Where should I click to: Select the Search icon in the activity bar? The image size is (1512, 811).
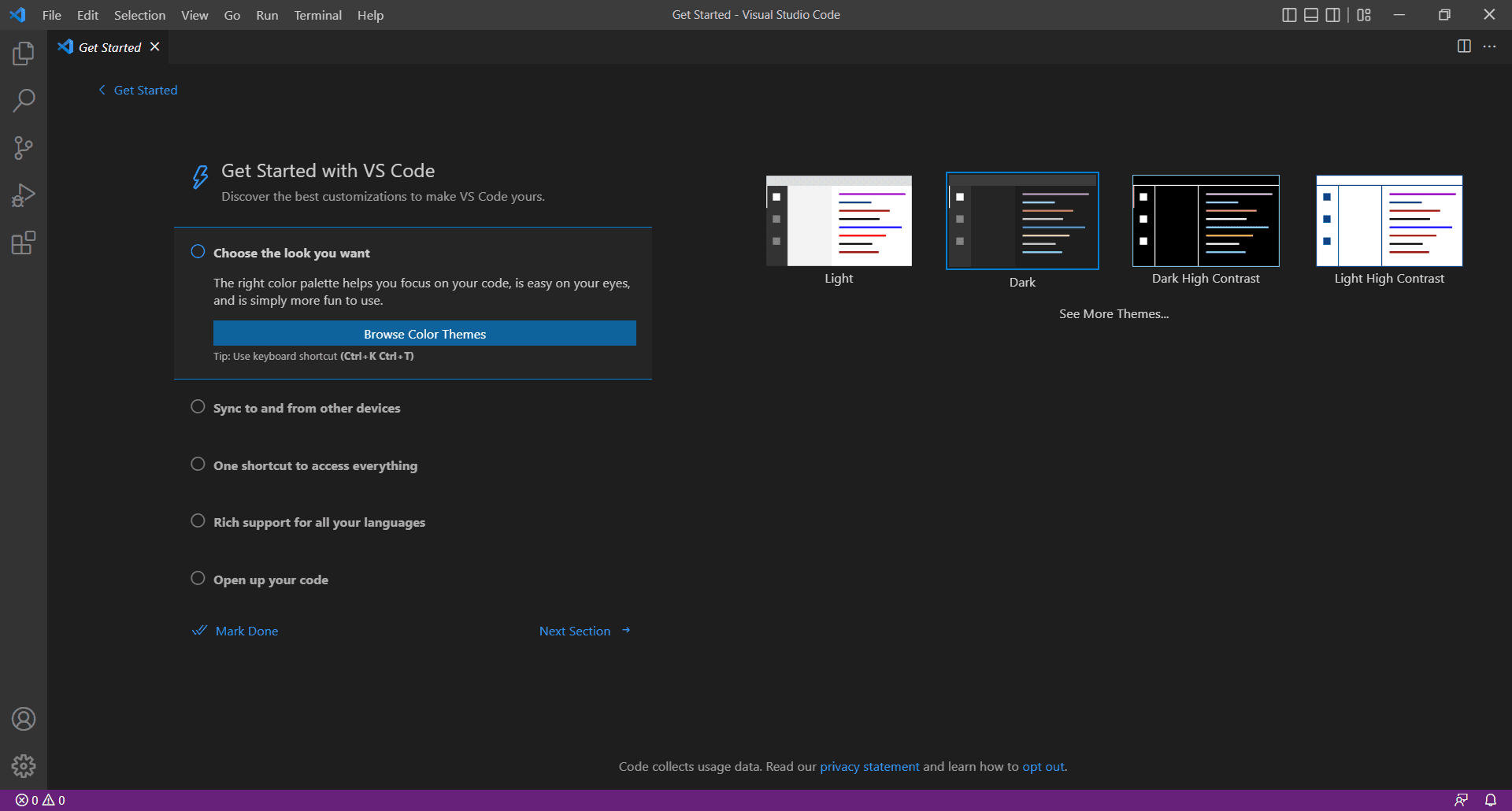point(23,100)
